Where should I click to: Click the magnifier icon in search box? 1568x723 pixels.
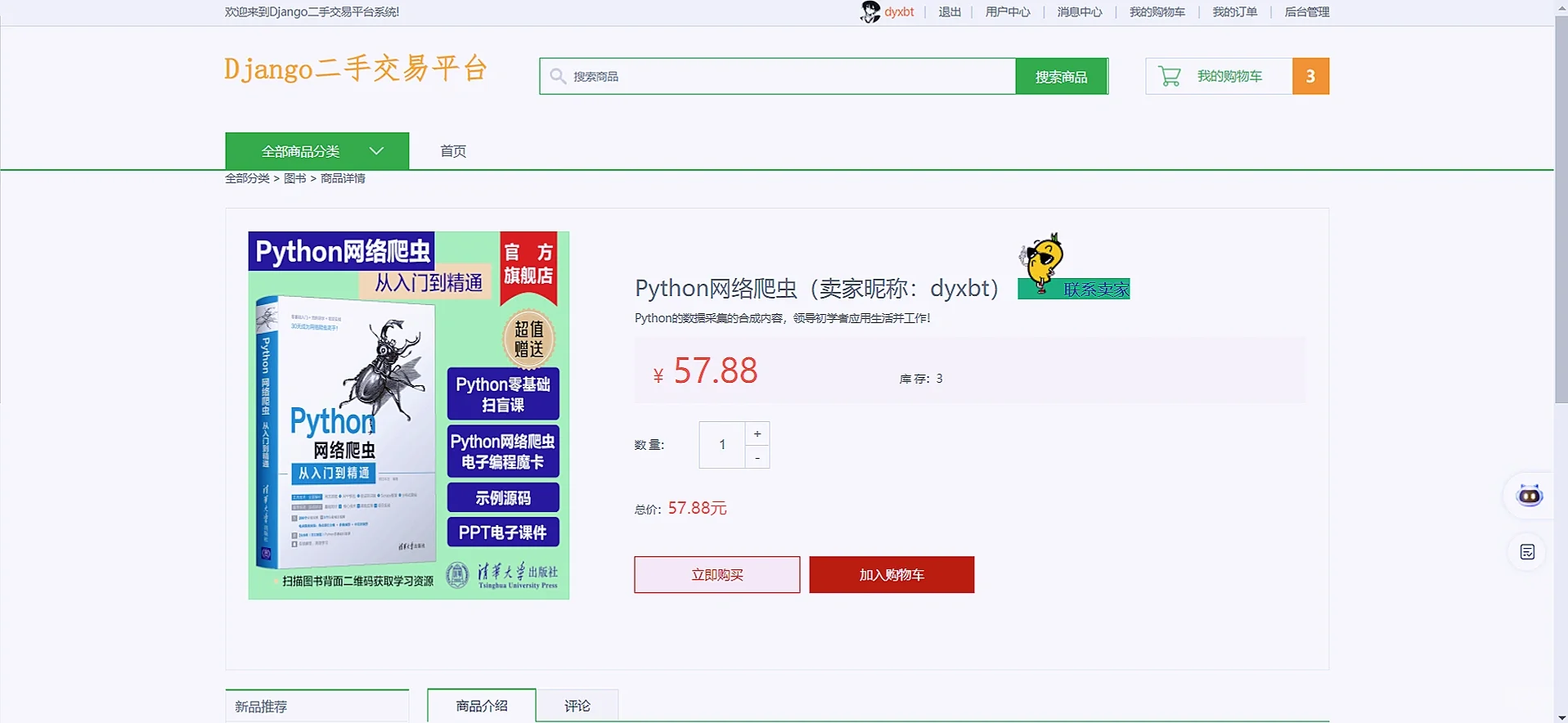[x=558, y=76]
